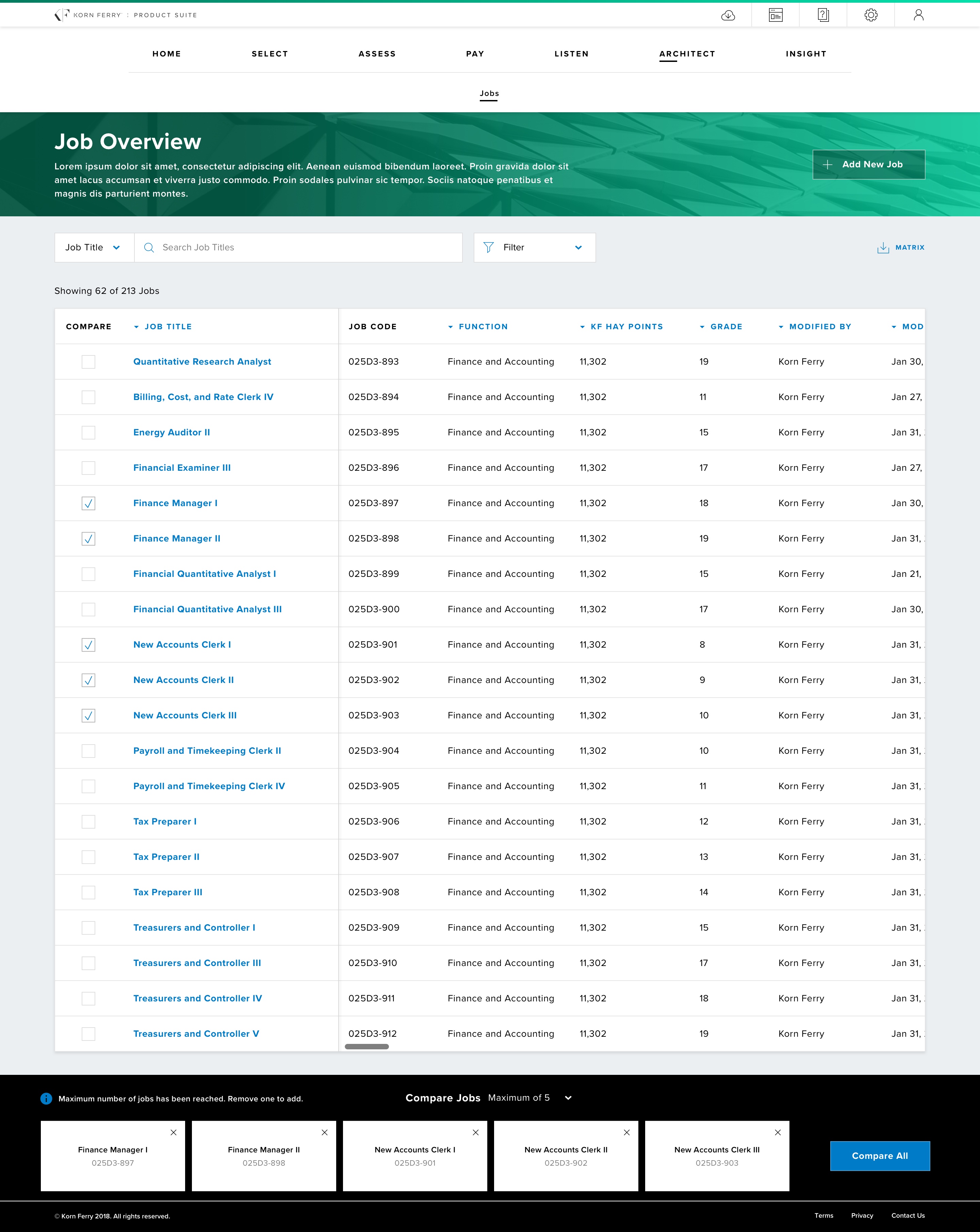Check Energy Auditor II compare box
The width and height of the screenshot is (980, 1232).
[x=88, y=433]
